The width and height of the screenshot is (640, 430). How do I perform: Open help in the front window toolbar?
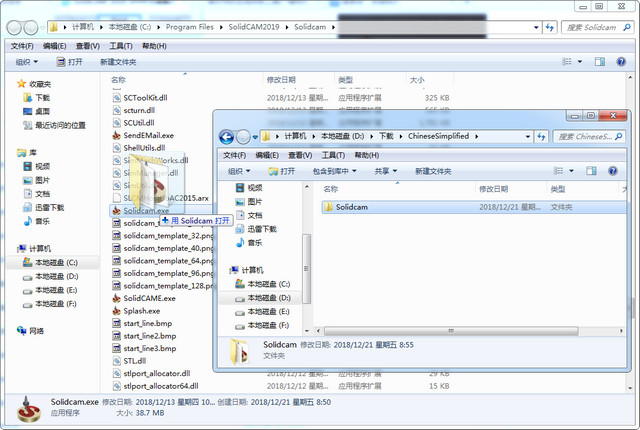pos(613,171)
